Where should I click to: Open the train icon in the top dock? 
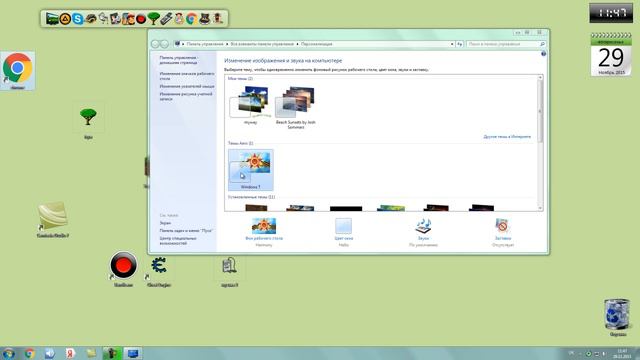click(x=52, y=18)
